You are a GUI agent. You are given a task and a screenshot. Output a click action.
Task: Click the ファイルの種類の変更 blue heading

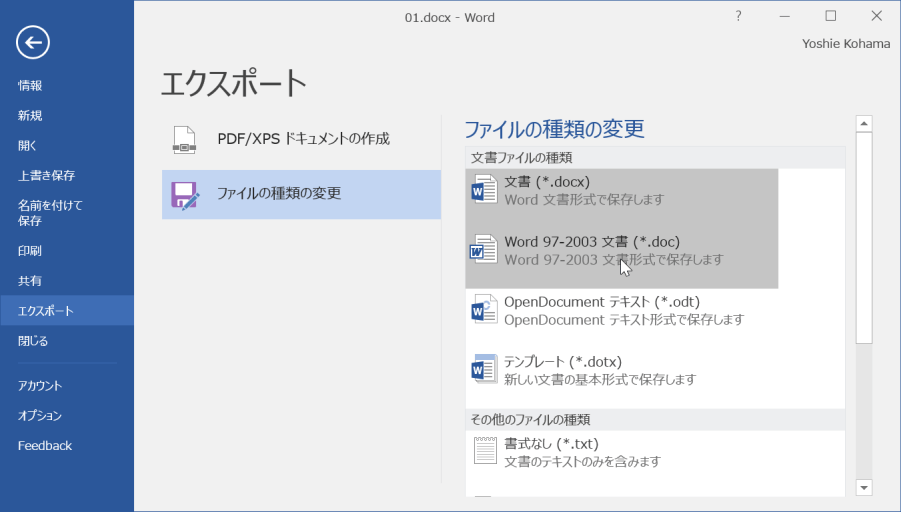pos(554,129)
